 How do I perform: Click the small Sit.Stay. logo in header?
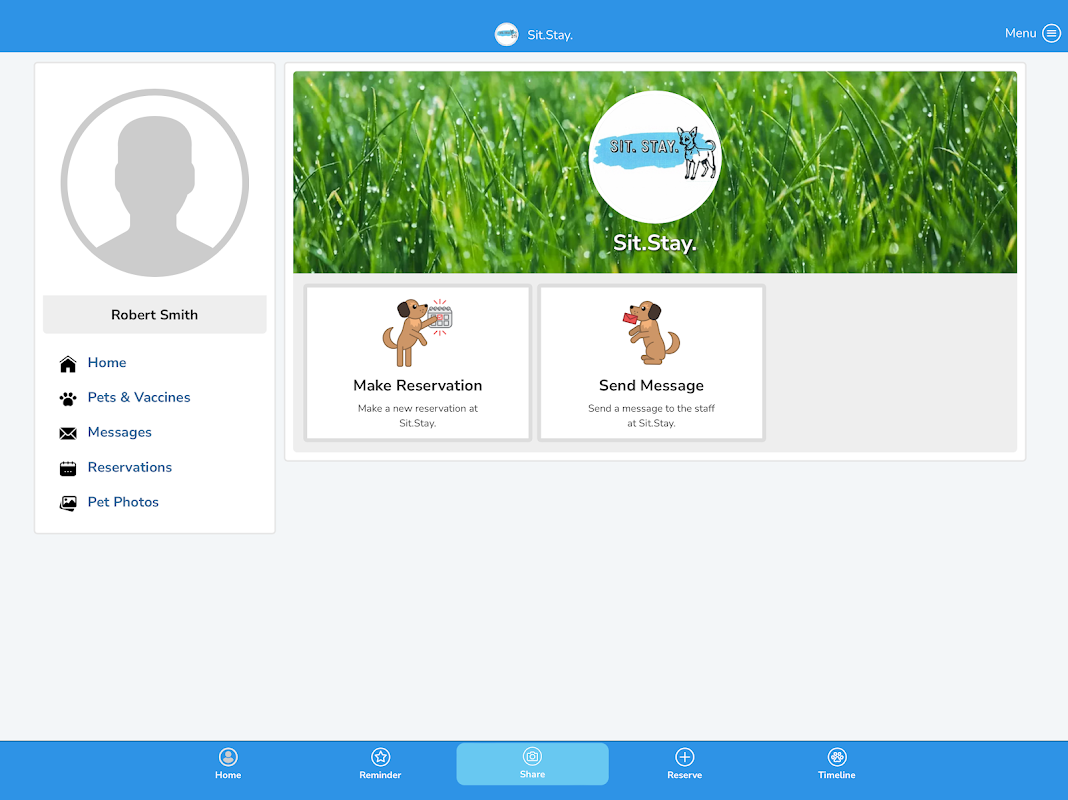coord(506,34)
